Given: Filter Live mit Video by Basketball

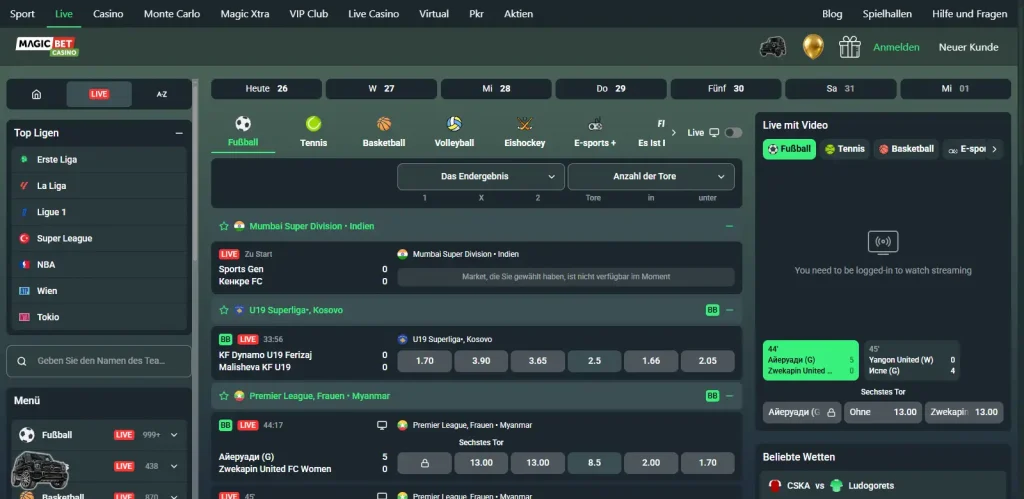Looking at the screenshot, I should click(x=906, y=149).
